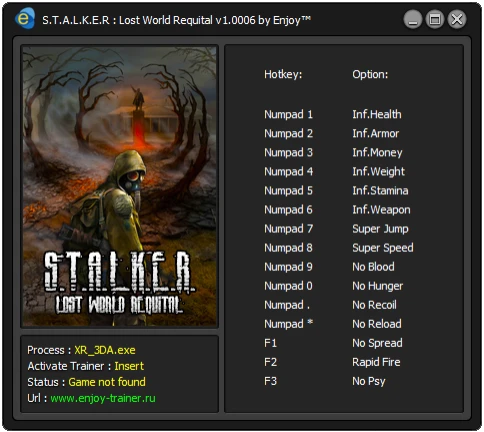Click the 'F3' hotkey label
484x432 pixels.
click(x=270, y=381)
